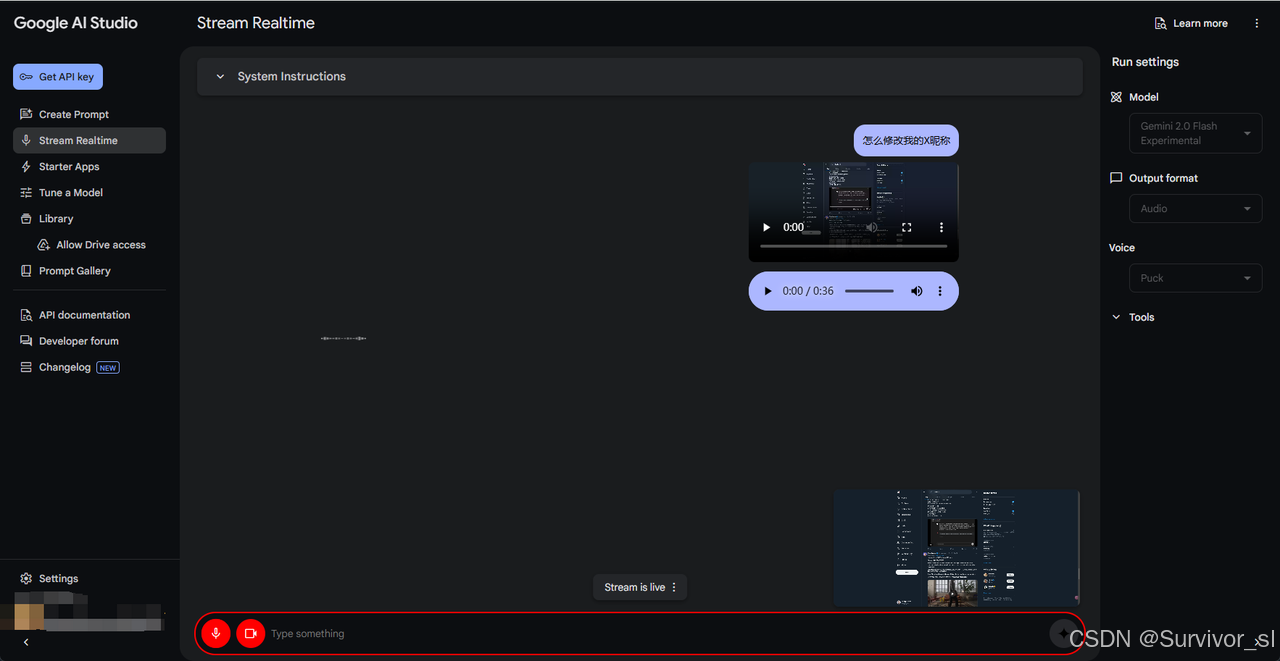Click the Drive access icon
Image resolution: width=1280 pixels, height=661 pixels.
[43, 244]
